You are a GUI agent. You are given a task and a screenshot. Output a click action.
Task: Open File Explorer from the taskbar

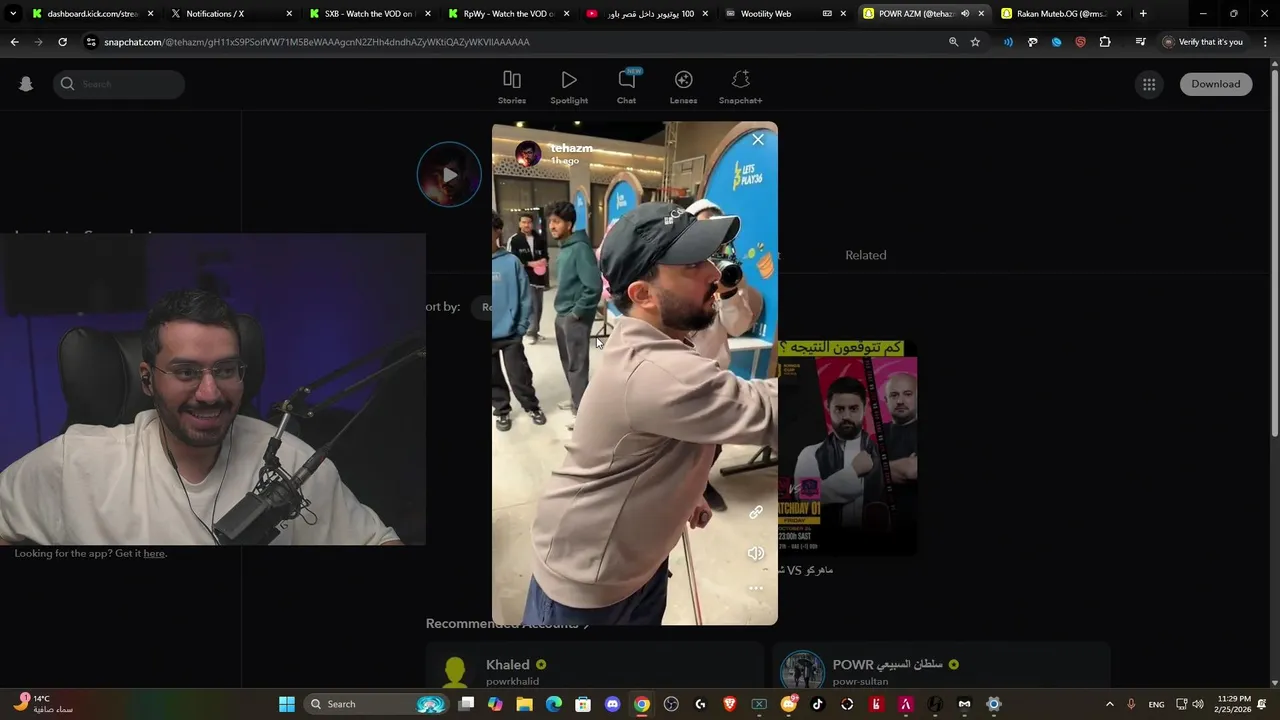pos(524,704)
